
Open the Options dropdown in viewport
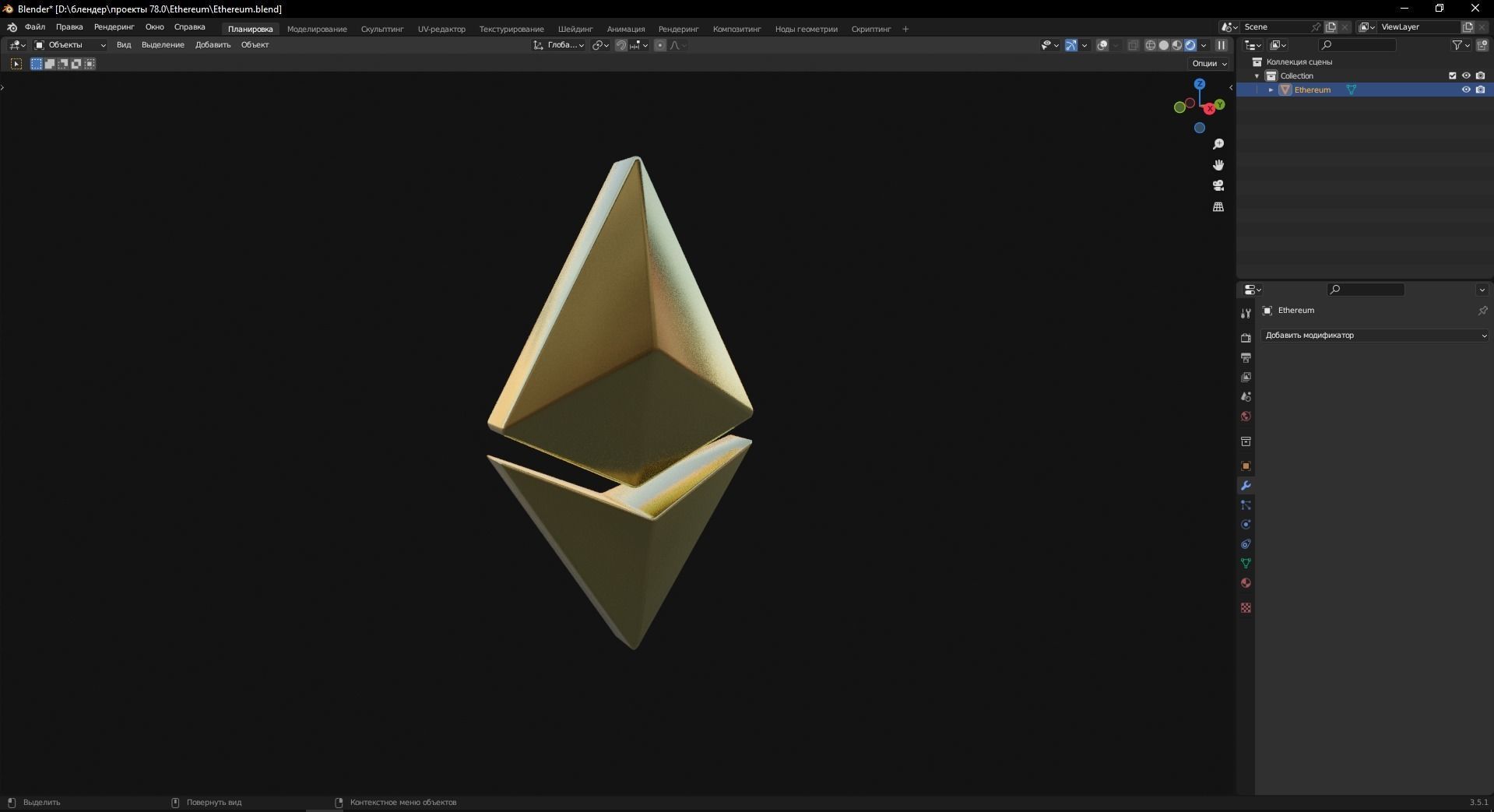(1209, 64)
